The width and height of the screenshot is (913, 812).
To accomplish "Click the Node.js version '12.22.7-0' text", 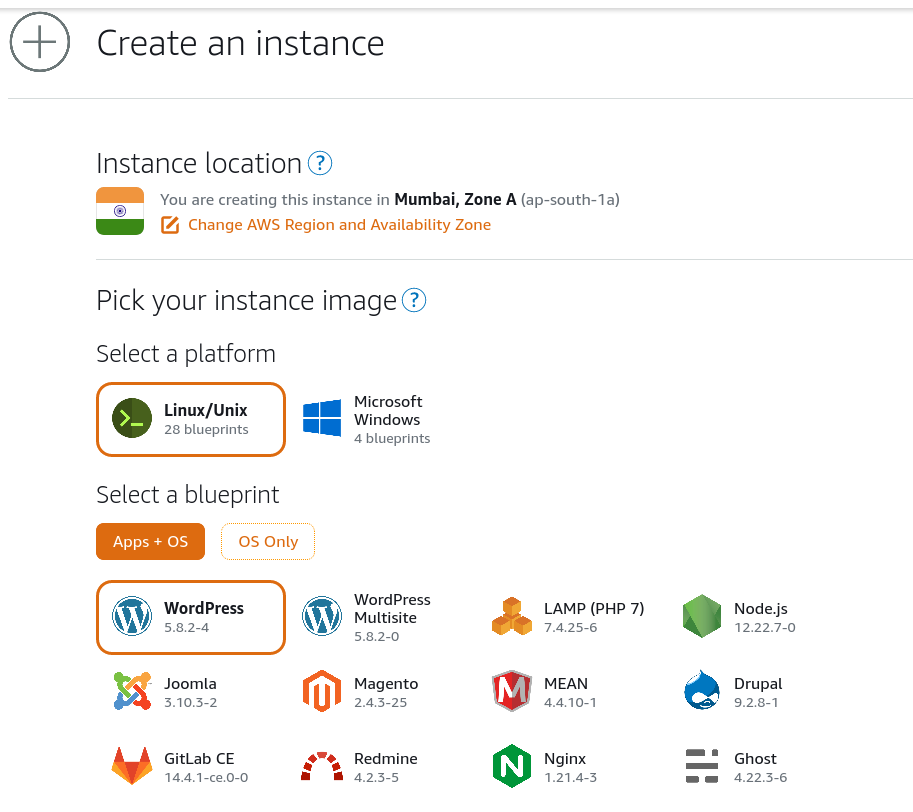I will 765,627.
